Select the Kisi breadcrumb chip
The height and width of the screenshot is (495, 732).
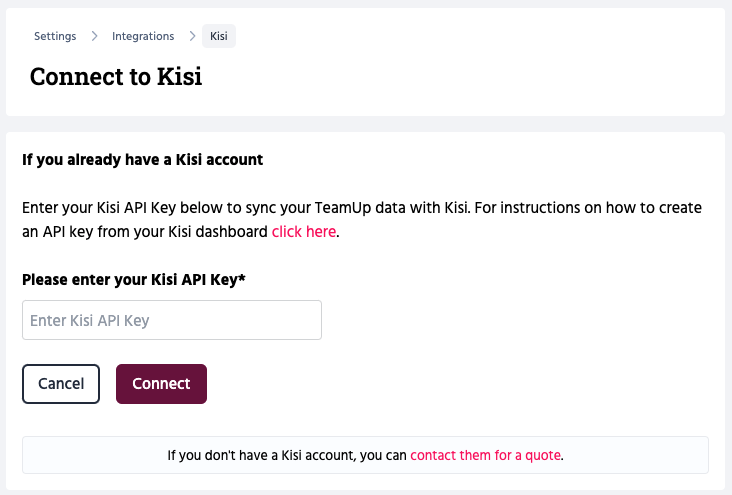click(x=219, y=36)
